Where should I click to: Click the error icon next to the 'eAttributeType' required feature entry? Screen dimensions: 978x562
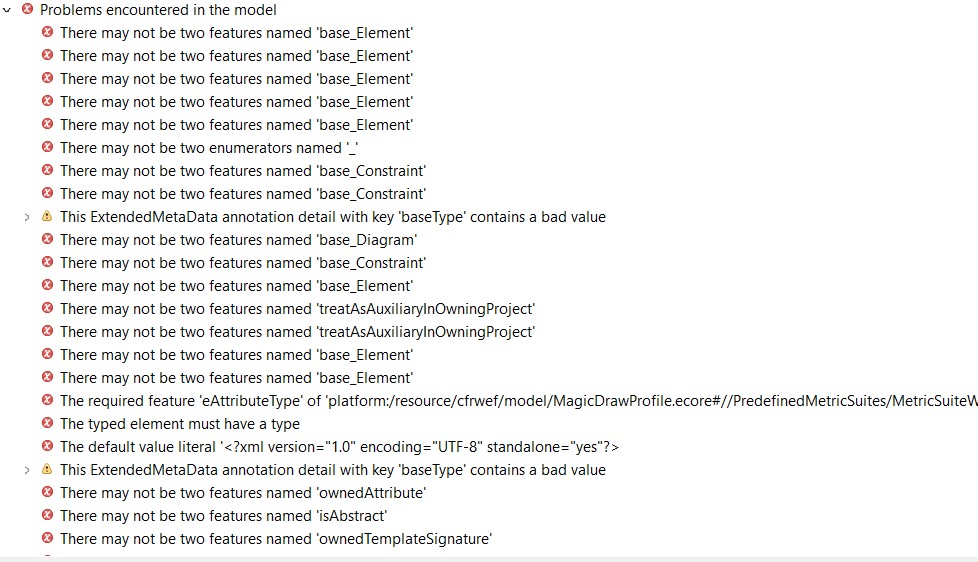click(x=47, y=400)
